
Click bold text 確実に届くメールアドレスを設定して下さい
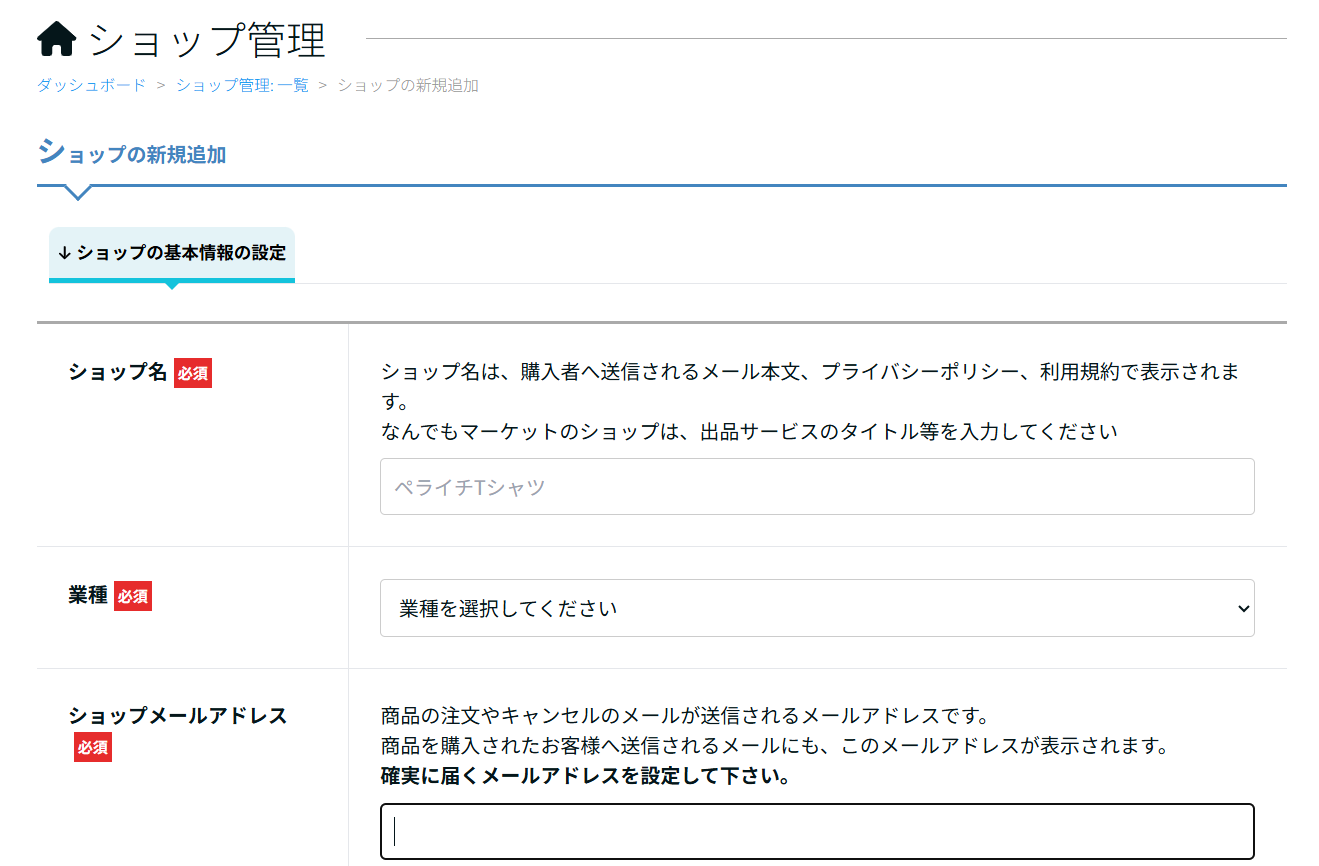[585, 776]
